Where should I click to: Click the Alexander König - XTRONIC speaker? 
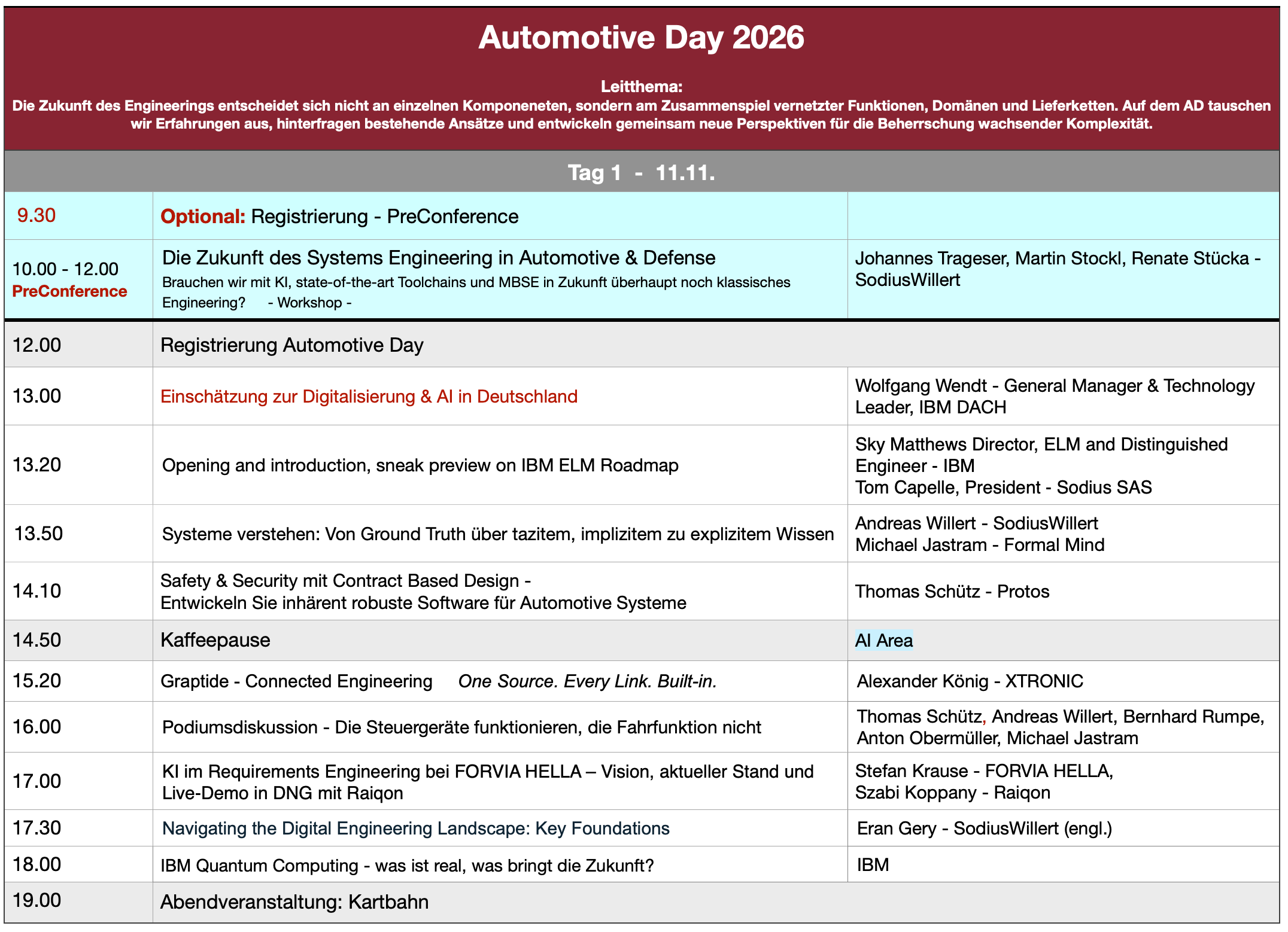970,681
